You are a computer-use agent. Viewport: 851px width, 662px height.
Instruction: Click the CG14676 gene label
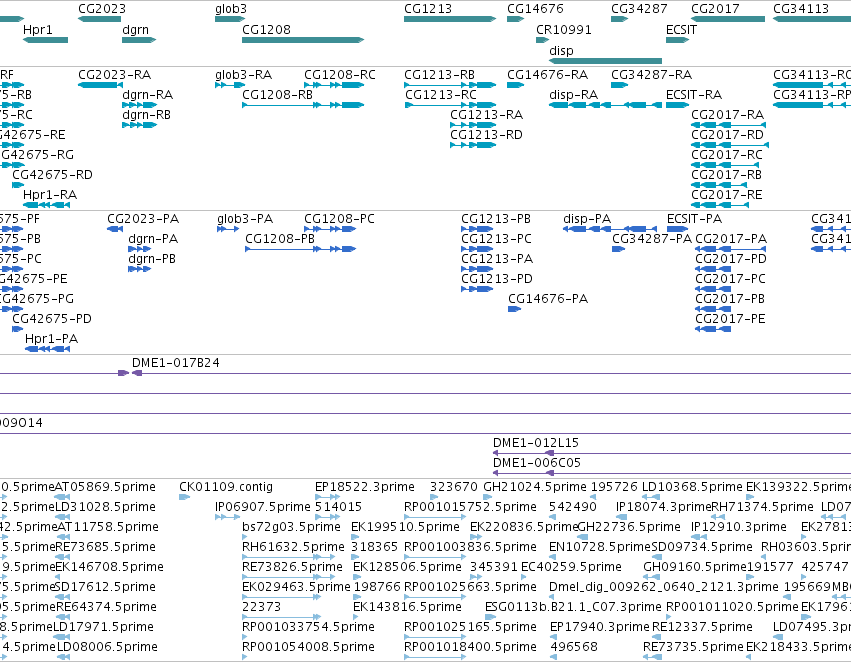tap(535, 9)
